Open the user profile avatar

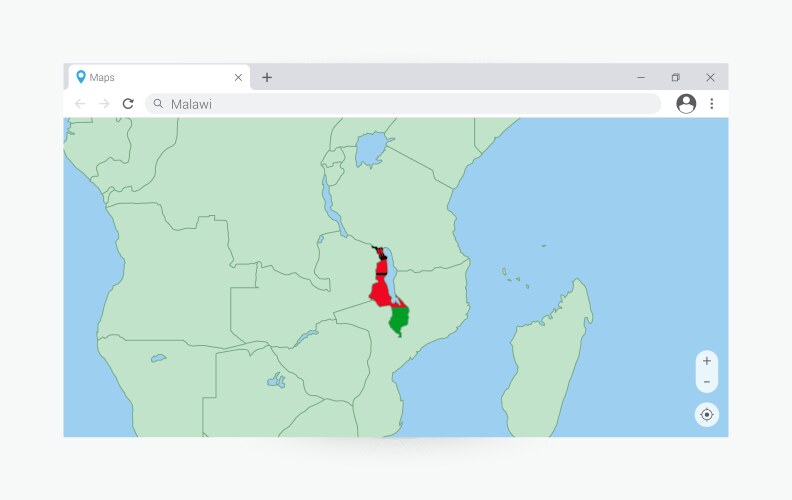coord(686,104)
